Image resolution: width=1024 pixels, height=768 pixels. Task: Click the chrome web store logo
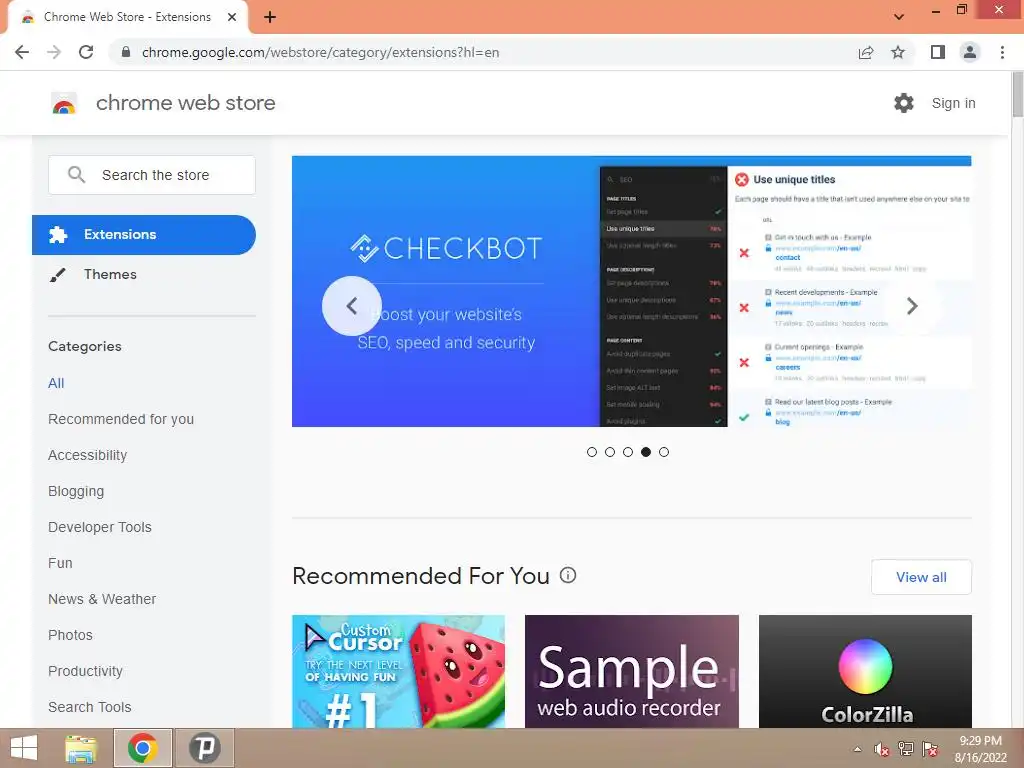tap(64, 103)
